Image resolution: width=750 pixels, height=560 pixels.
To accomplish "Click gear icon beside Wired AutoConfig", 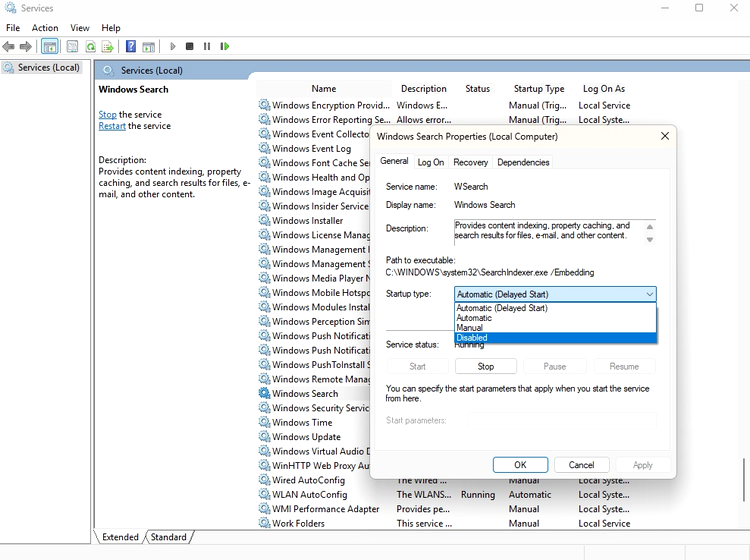I will [264, 480].
